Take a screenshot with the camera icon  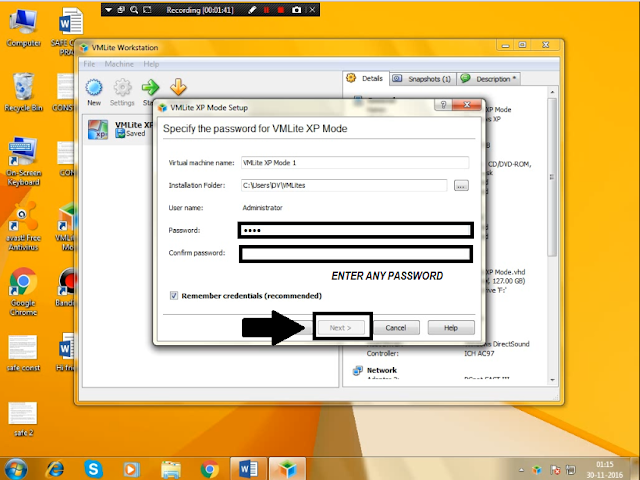[297, 10]
